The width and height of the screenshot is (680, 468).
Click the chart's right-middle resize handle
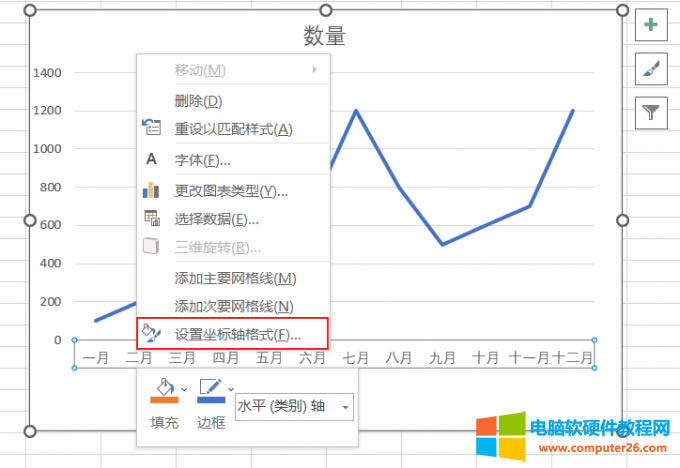(622, 220)
